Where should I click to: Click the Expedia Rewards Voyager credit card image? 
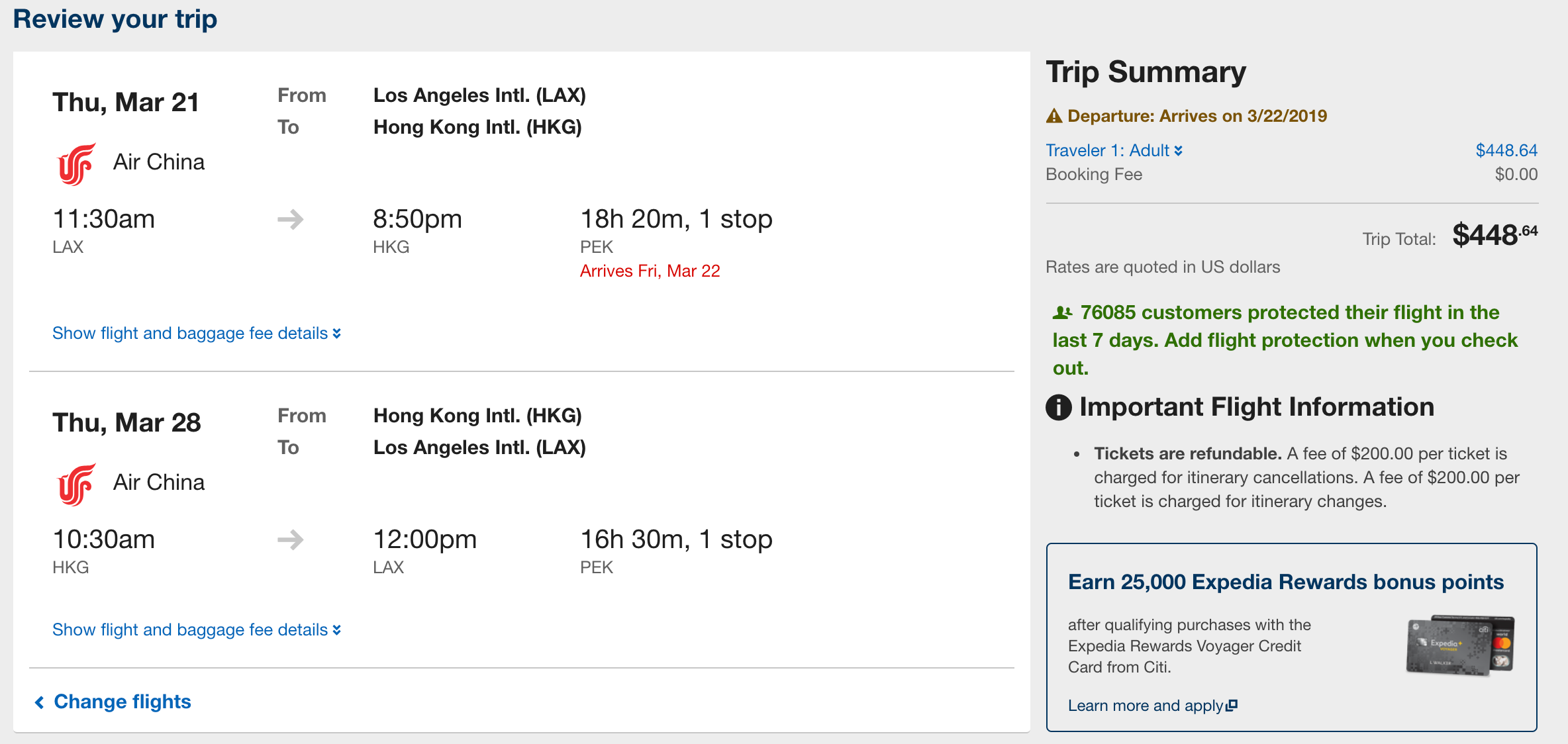[1460, 645]
